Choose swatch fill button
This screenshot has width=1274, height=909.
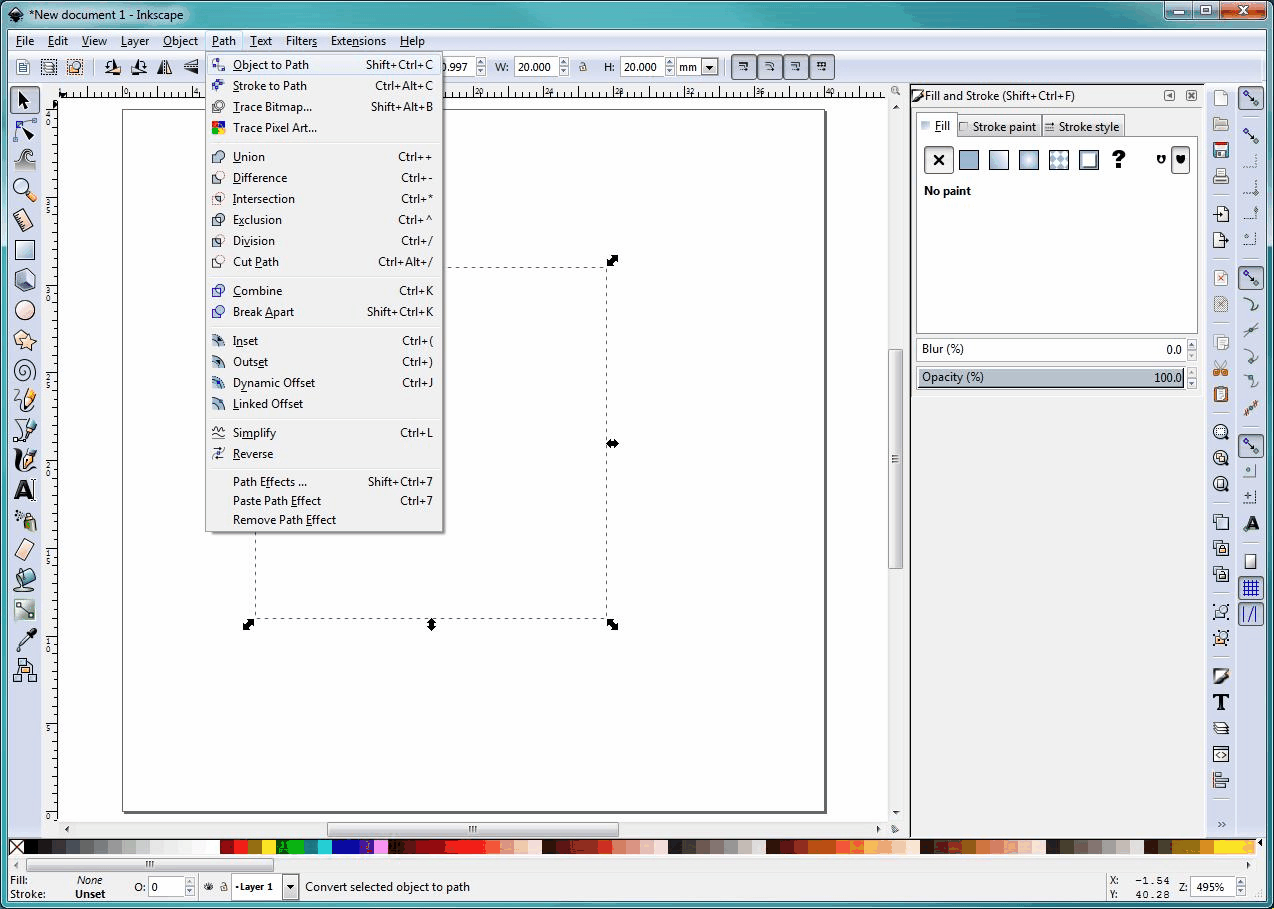[x=1088, y=160]
